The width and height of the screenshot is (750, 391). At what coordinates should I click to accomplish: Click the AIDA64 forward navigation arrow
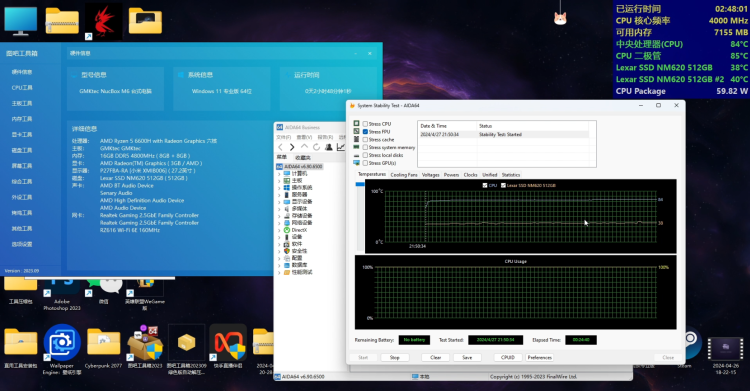click(292, 147)
